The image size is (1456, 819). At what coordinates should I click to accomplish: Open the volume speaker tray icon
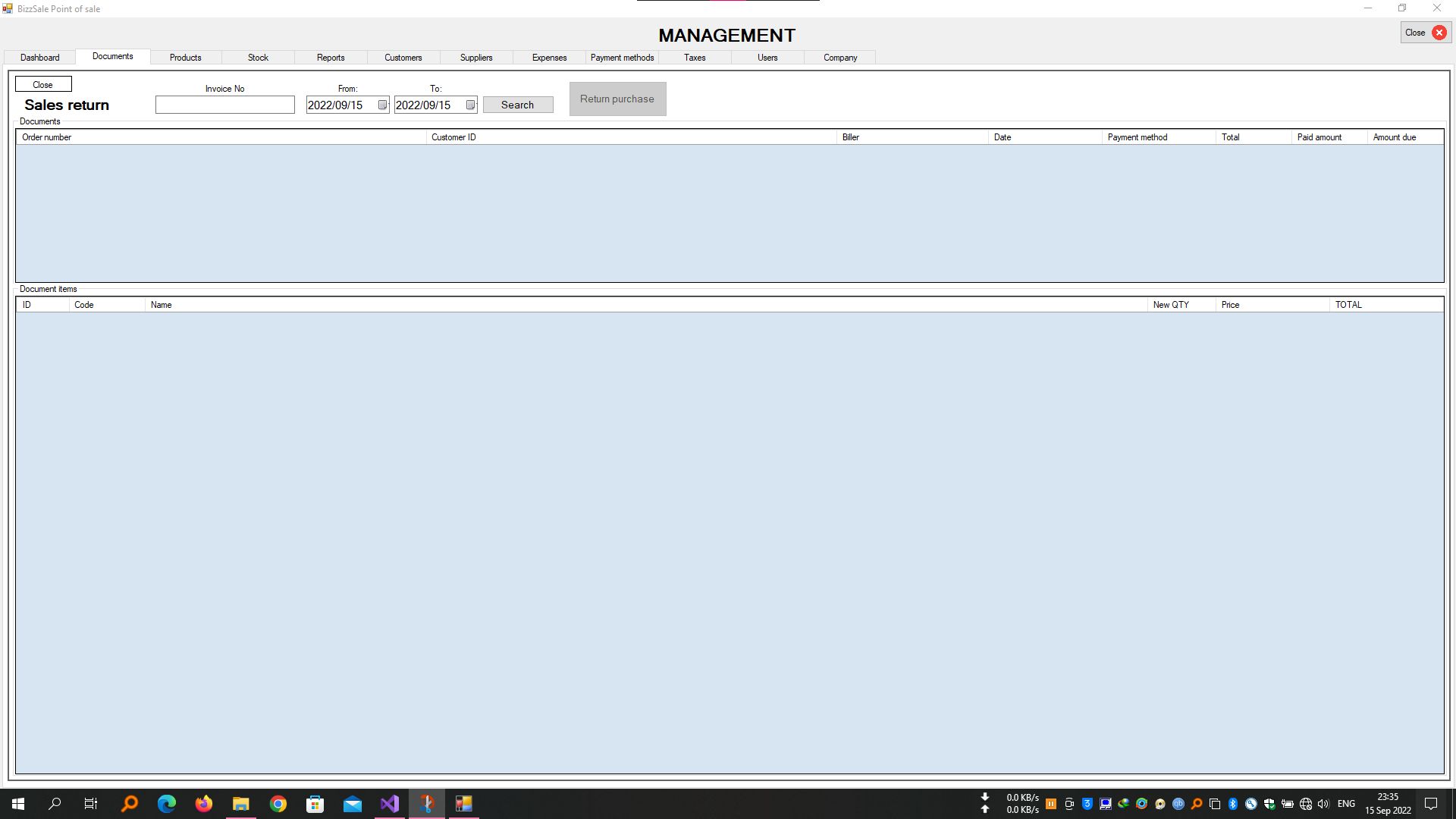[1323, 804]
